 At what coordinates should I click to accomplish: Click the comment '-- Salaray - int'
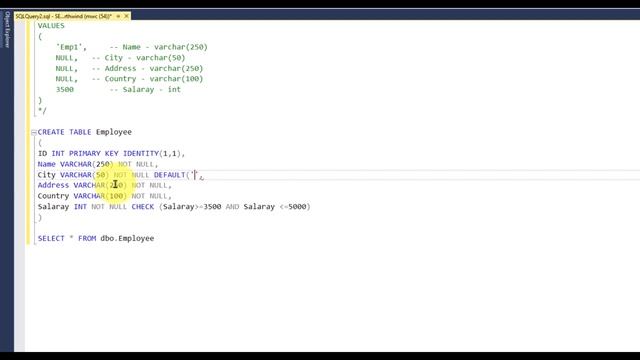tap(145, 89)
